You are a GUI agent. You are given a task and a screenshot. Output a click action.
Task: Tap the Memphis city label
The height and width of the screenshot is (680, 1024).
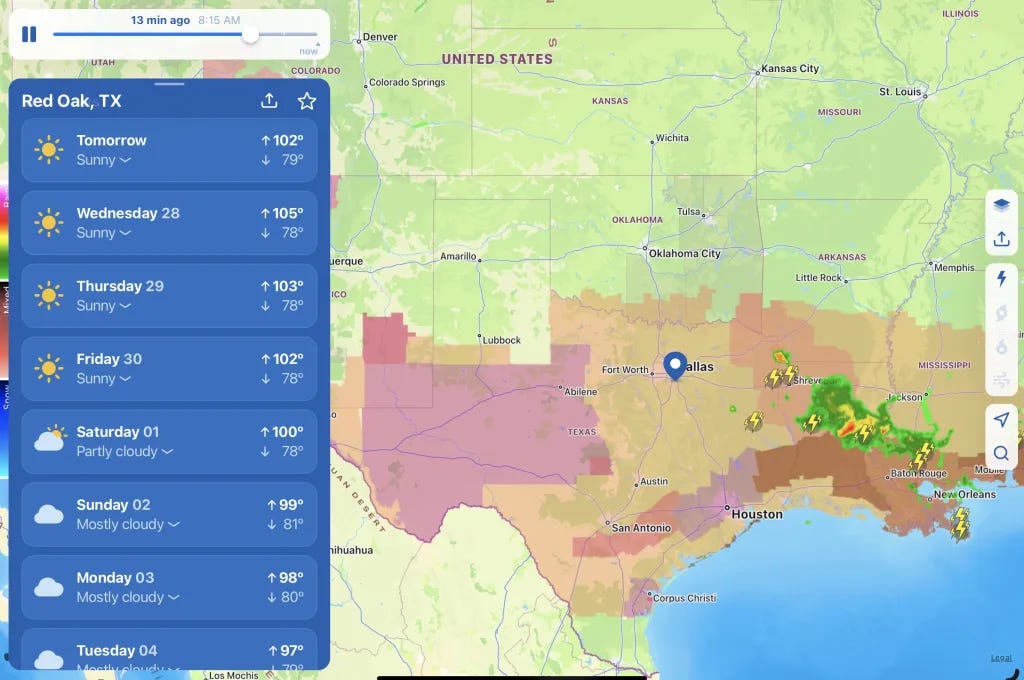click(x=954, y=268)
